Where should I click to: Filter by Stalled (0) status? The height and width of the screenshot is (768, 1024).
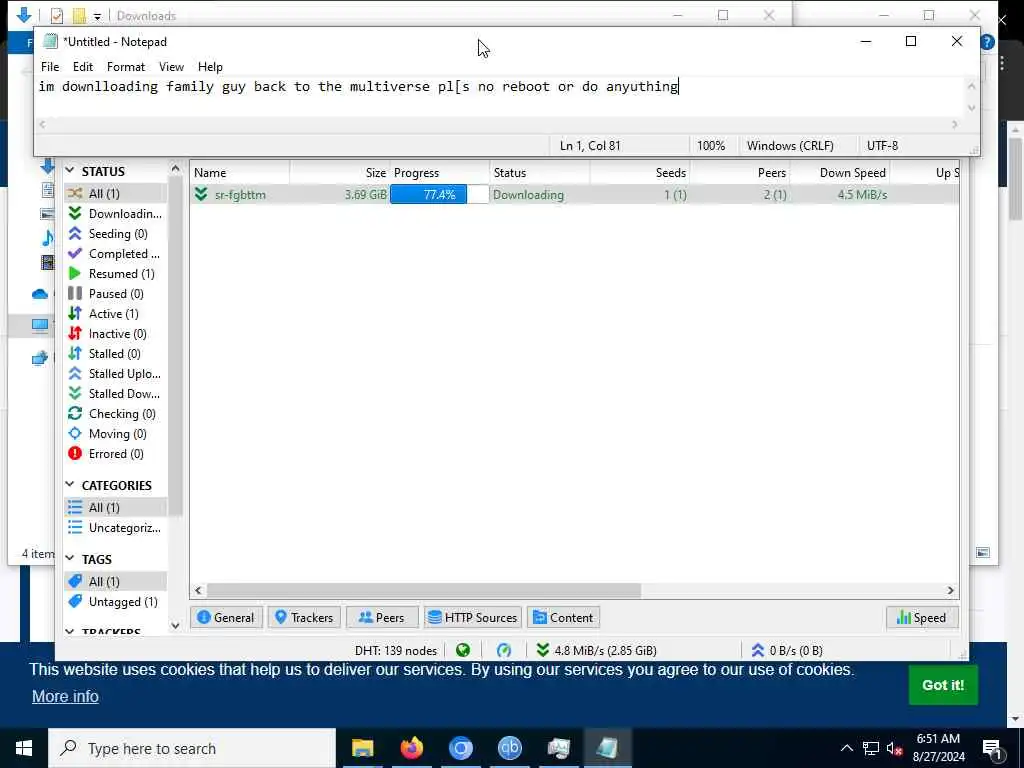pyautogui.click(x=116, y=354)
